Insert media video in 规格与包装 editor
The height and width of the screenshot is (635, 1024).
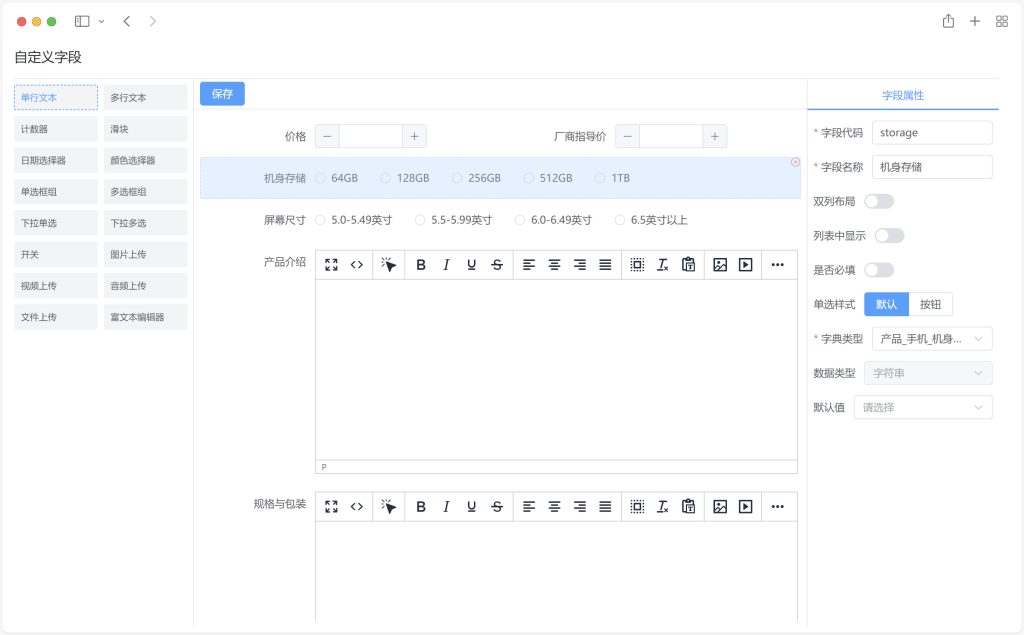[x=745, y=507]
